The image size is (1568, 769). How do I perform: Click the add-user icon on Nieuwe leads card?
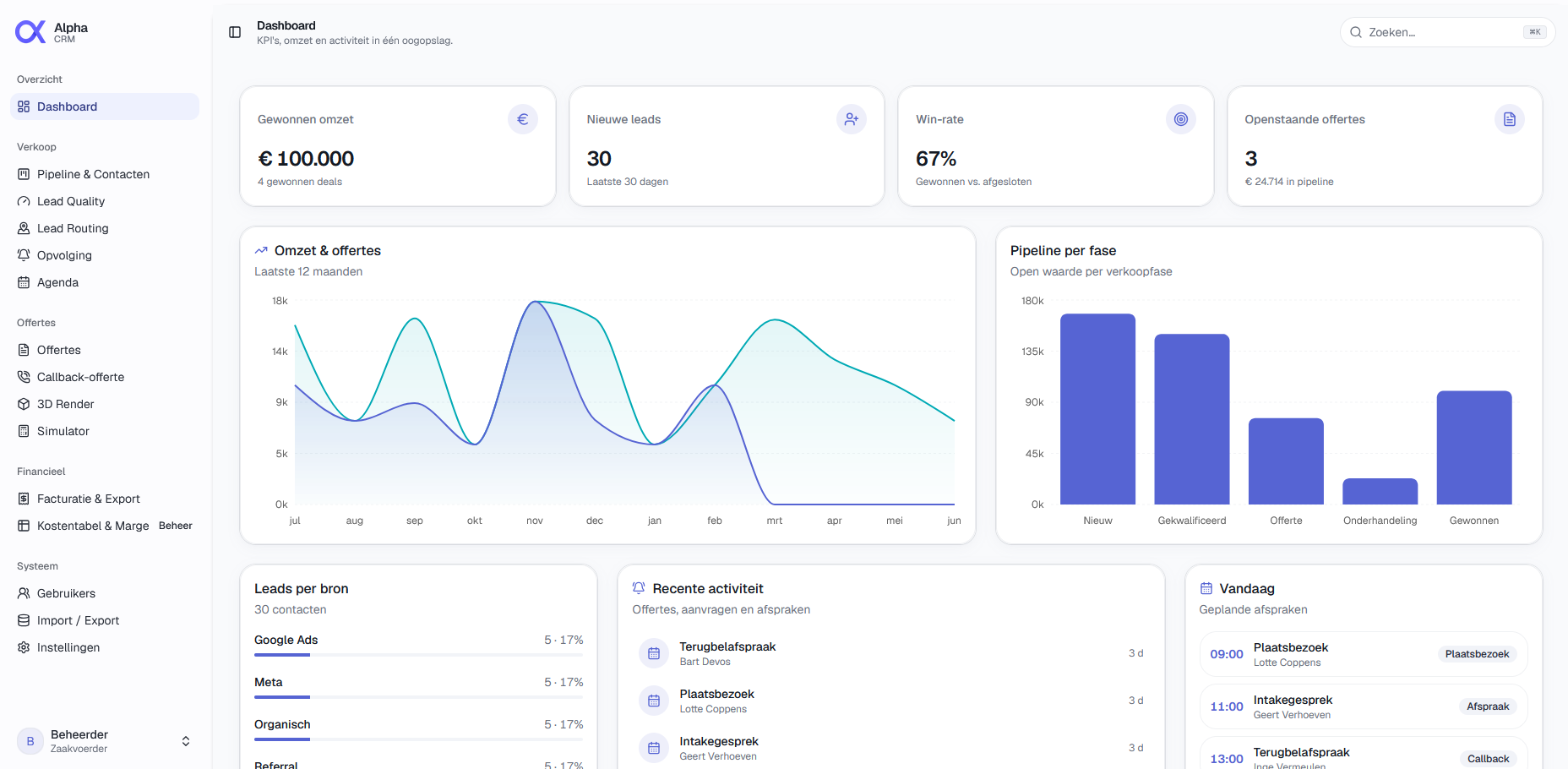(x=852, y=119)
